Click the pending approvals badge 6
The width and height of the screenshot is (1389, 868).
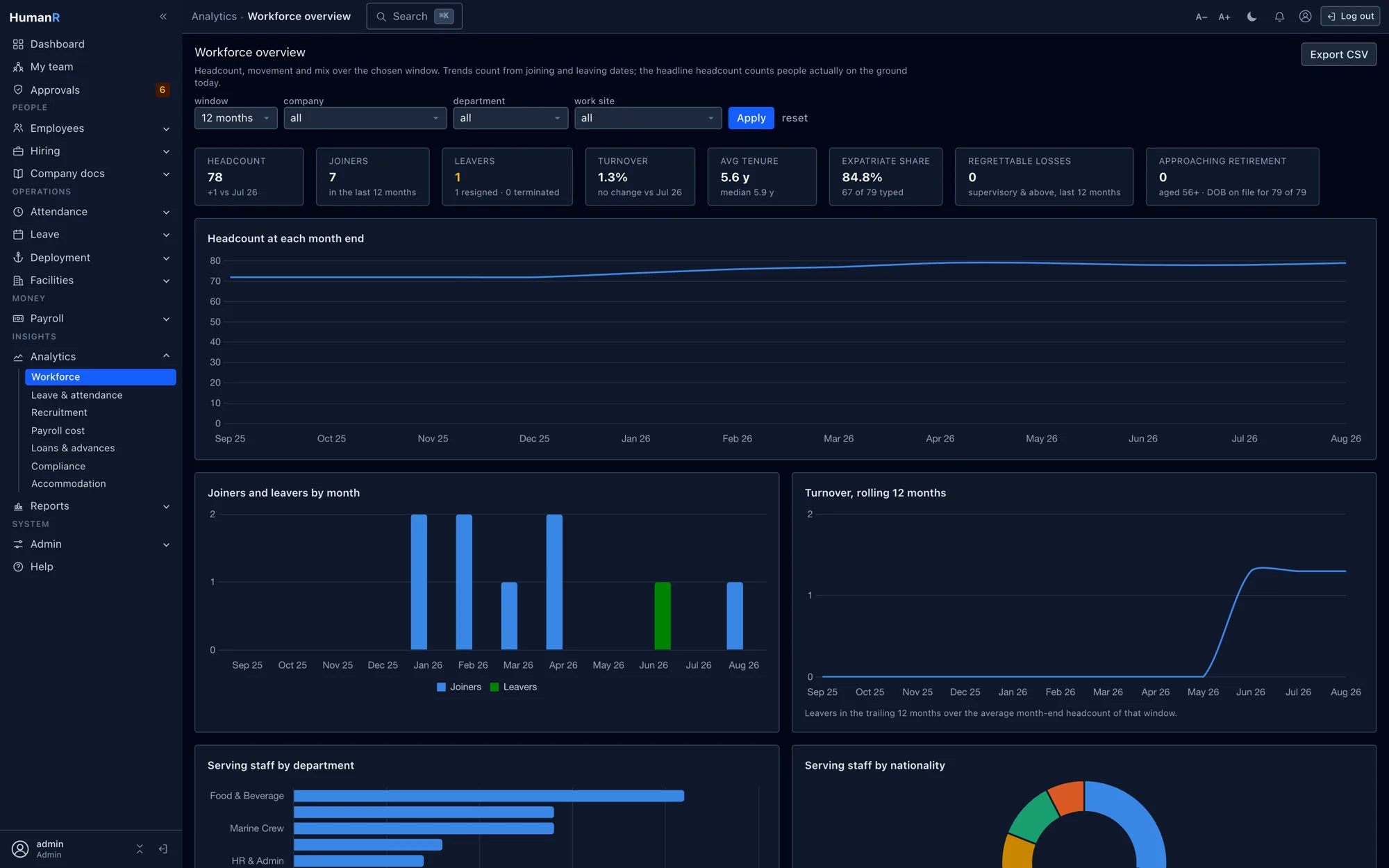pyautogui.click(x=163, y=90)
